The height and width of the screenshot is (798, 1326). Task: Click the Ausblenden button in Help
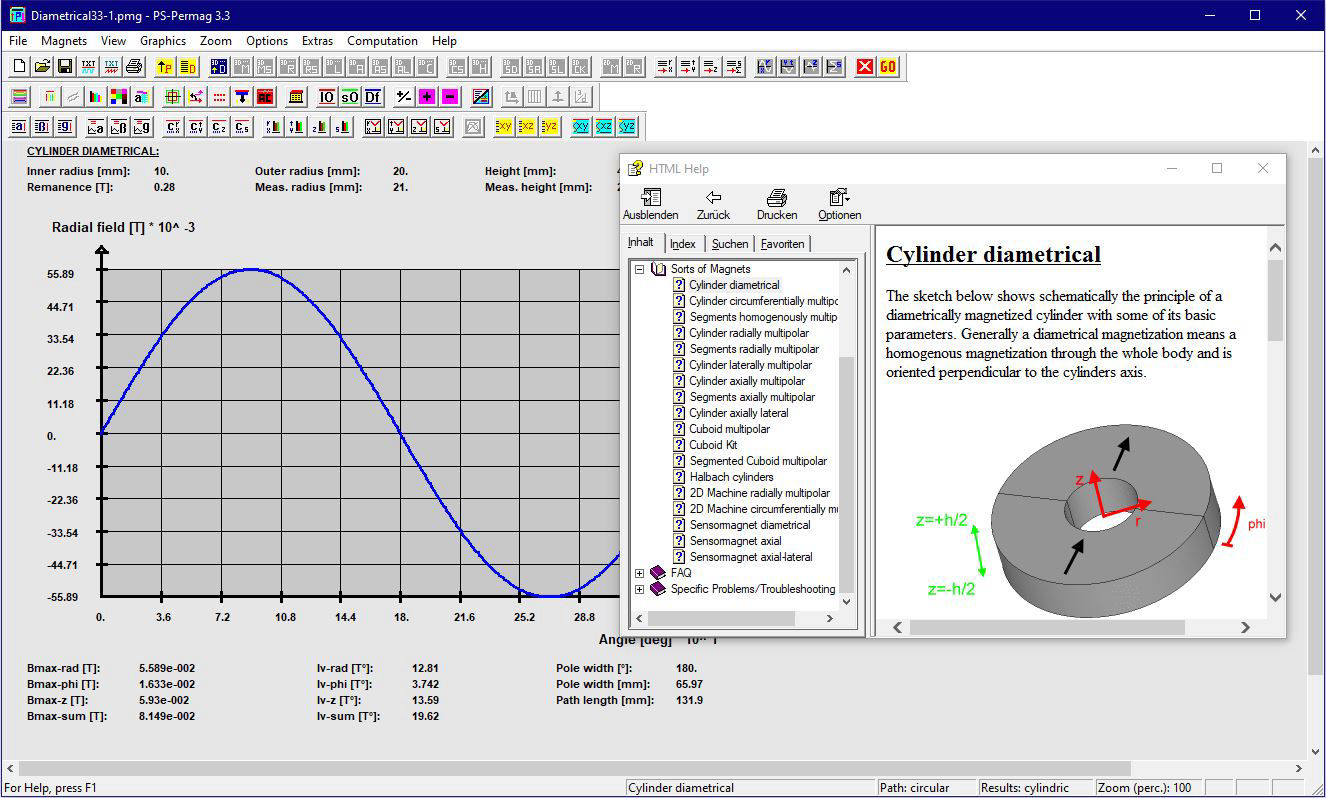pyautogui.click(x=650, y=205)
